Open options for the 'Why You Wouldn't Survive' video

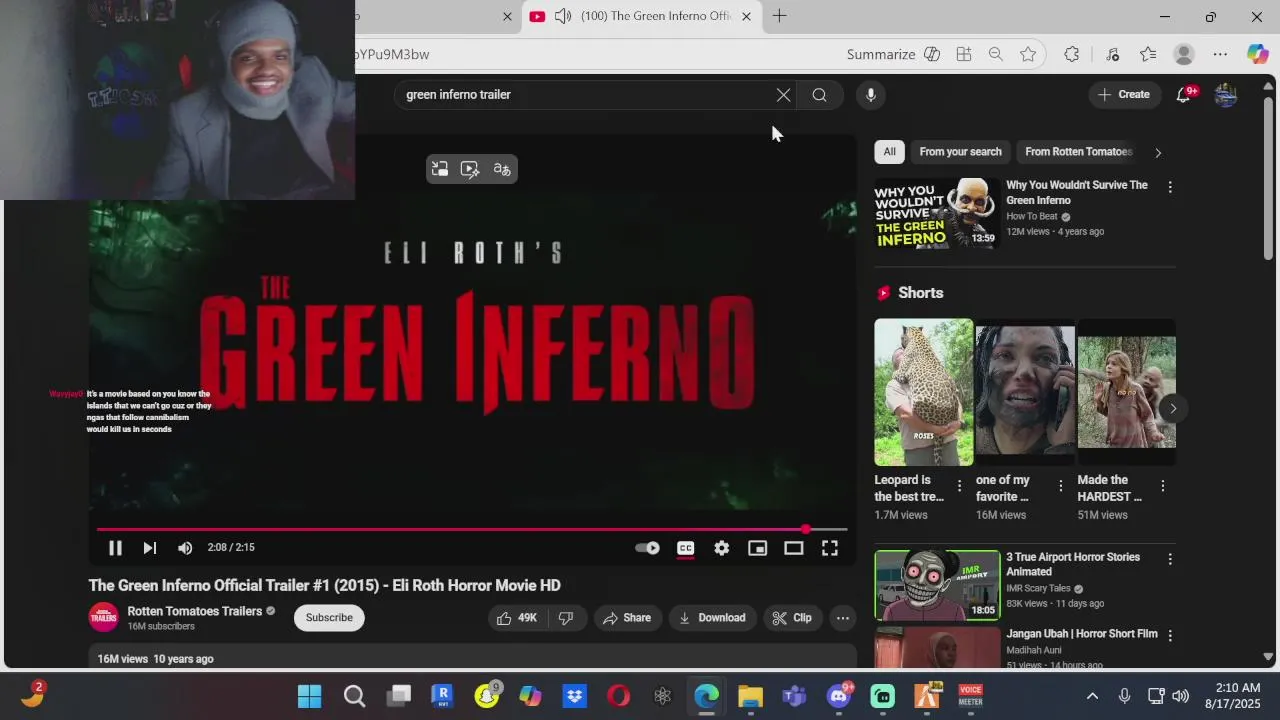click(x=1169, y=187)
